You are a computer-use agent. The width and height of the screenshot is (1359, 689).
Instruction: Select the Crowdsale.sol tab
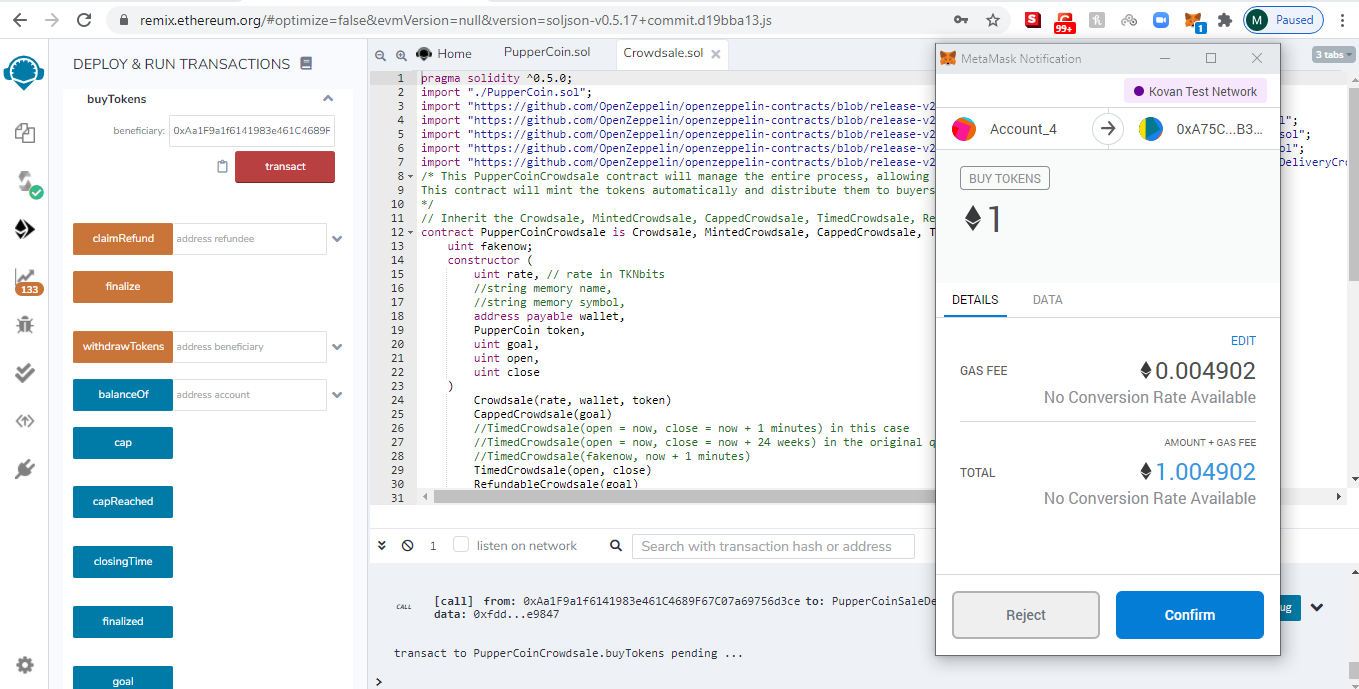tap(662, 53)
